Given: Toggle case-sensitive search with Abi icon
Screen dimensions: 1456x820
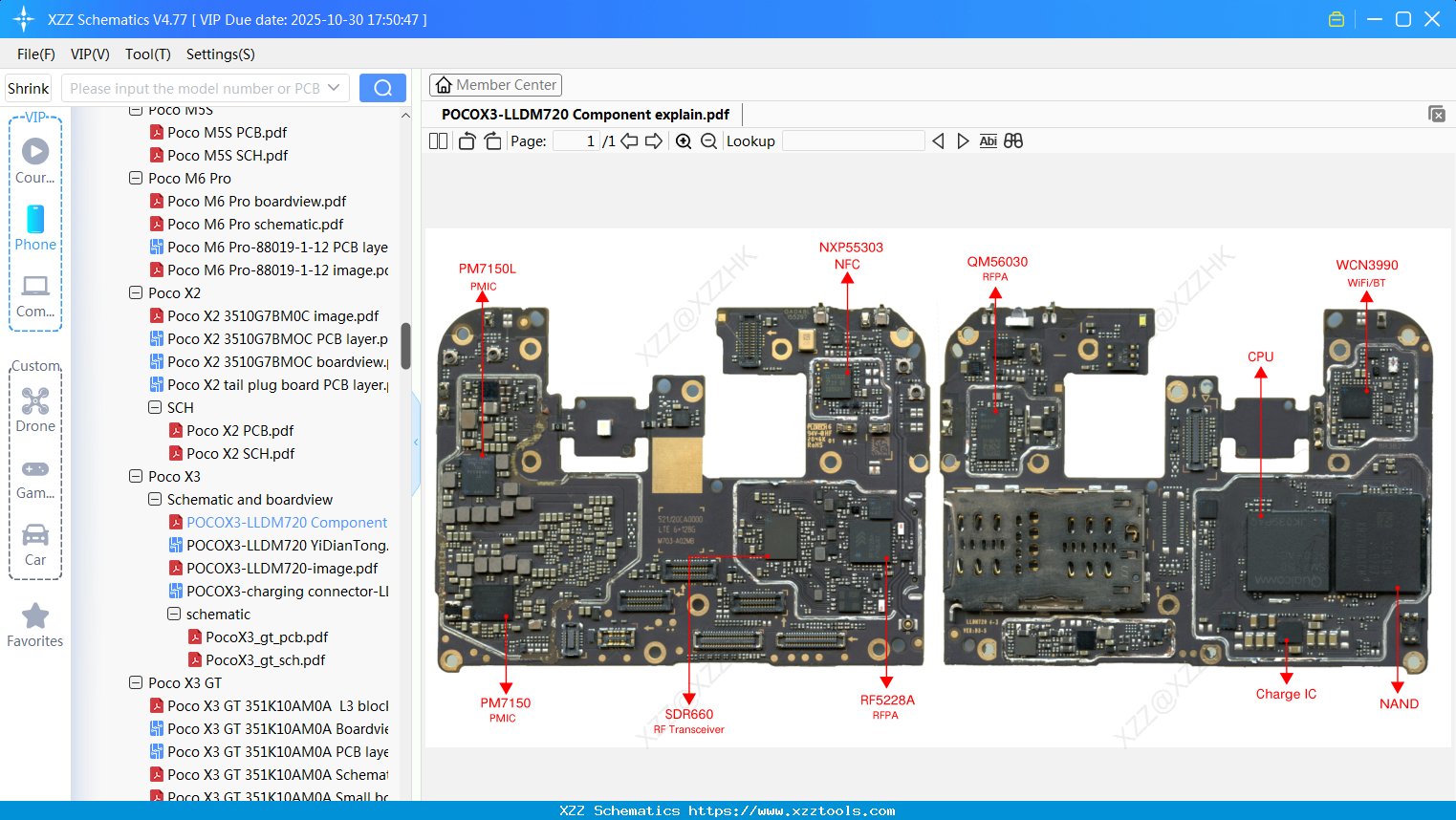Looking at the screenshot, I should pyautogui.click(x=988, y=140).
